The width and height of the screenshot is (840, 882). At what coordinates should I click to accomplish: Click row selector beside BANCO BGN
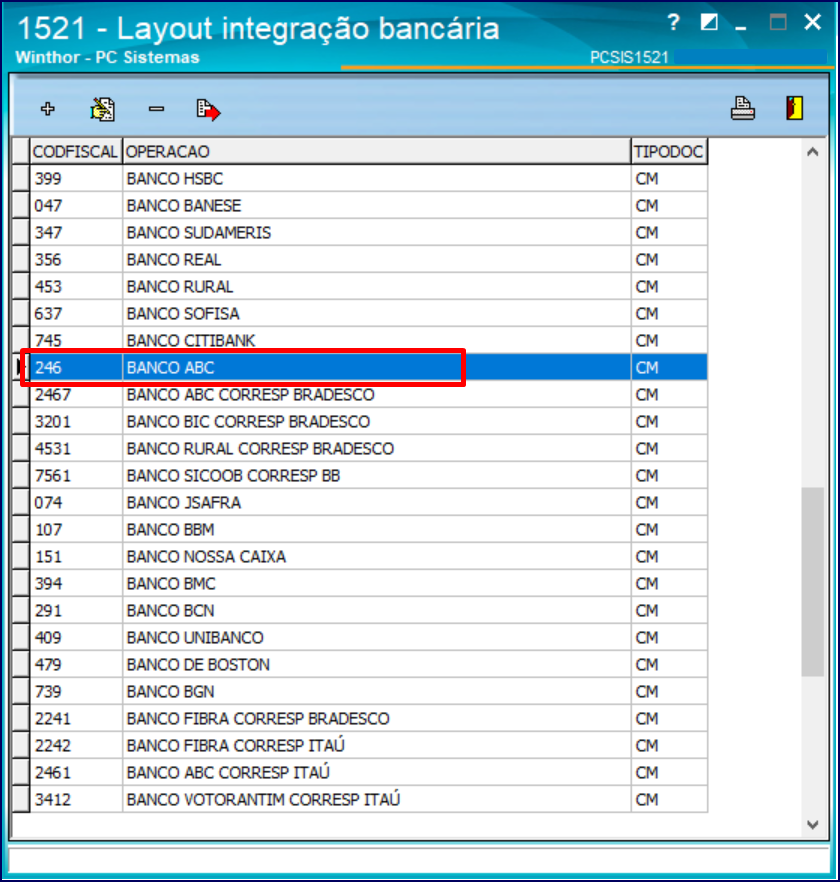pos(21,692)
